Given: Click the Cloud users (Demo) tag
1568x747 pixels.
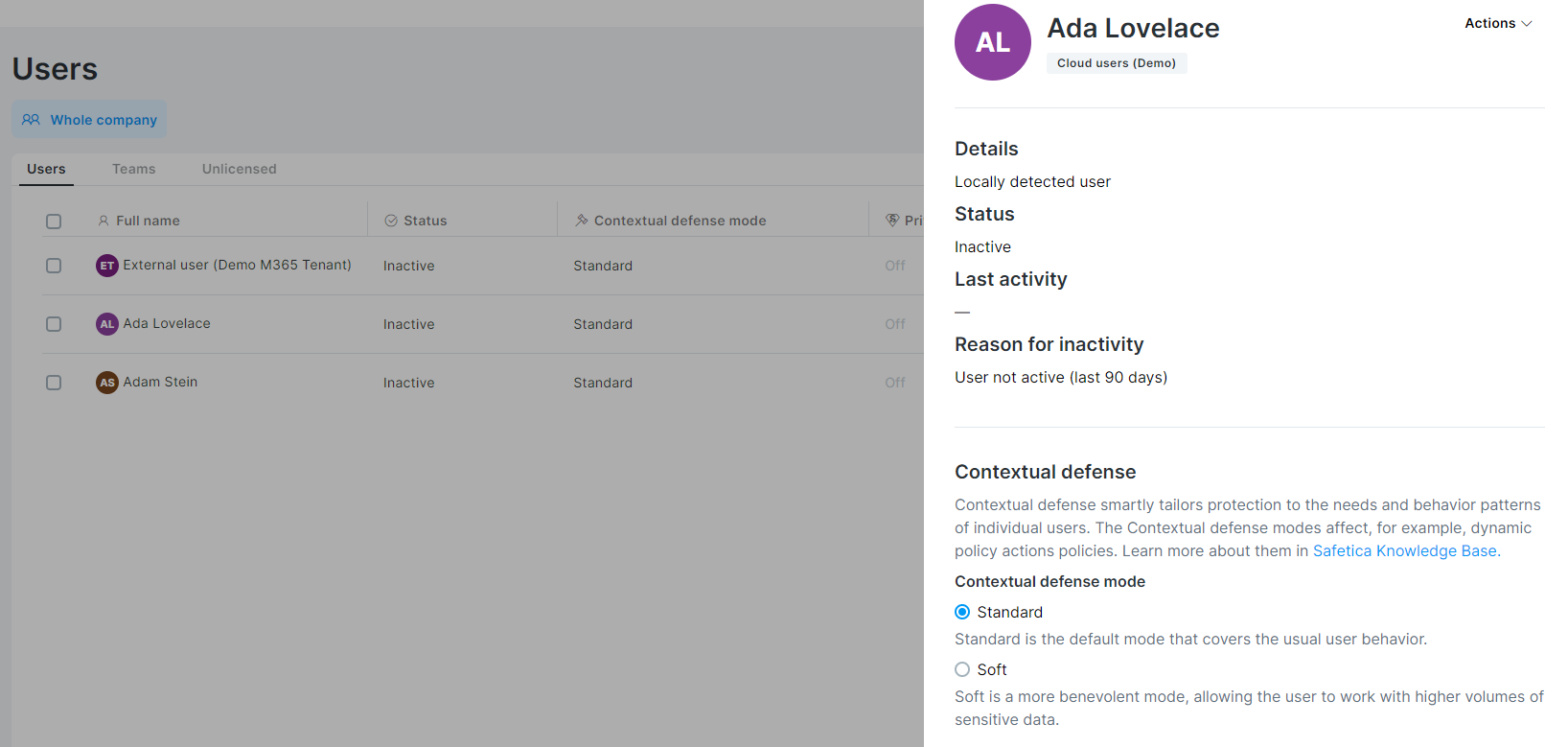Looking at the screenshot, I should (x=1116, y=63).
